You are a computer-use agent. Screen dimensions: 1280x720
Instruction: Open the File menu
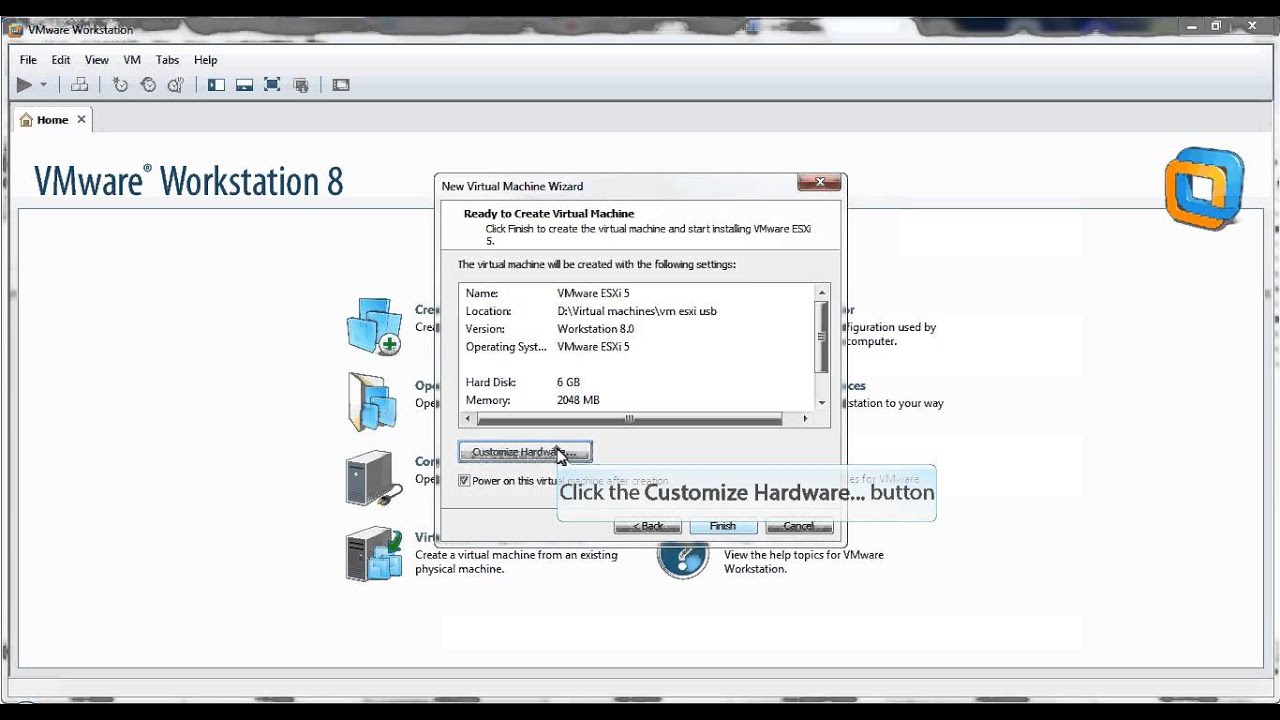(x=28, y=60)
